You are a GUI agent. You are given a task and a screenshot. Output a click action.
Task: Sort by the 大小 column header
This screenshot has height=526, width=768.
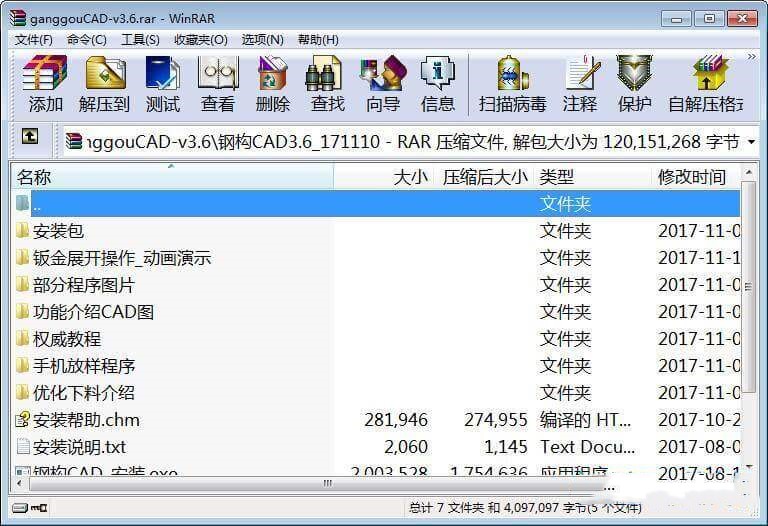(384, 176)
